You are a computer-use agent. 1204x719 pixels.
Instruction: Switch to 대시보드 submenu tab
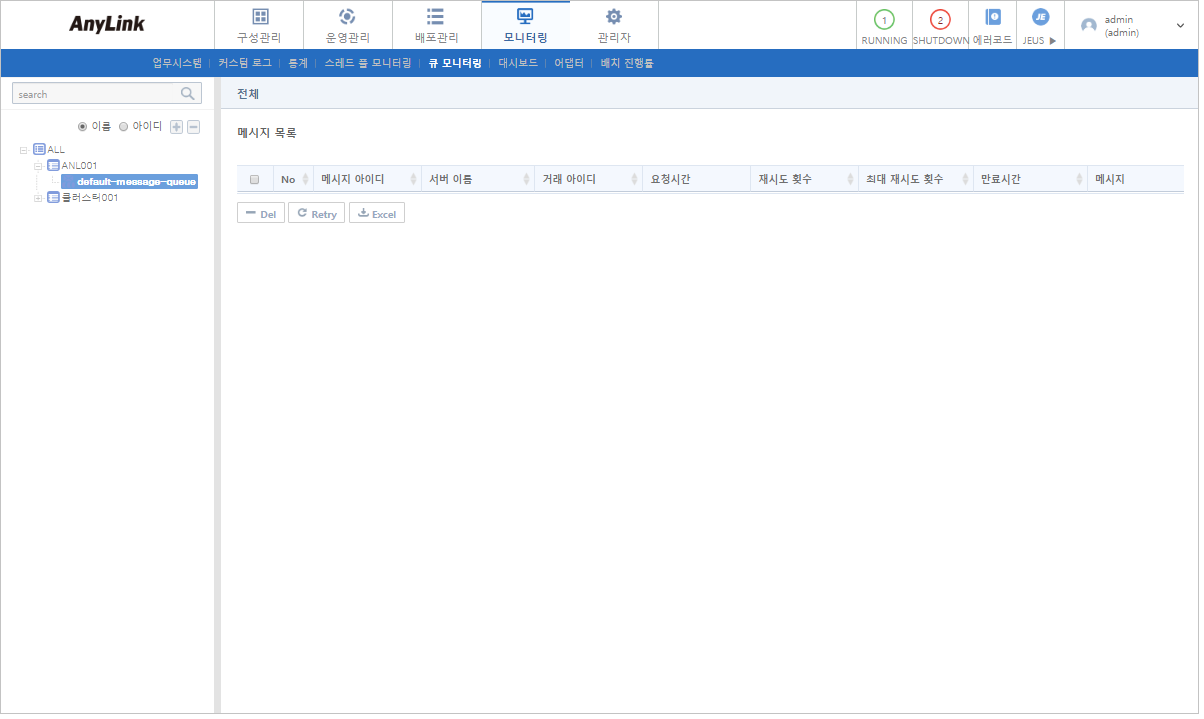(x=518, y=63)
